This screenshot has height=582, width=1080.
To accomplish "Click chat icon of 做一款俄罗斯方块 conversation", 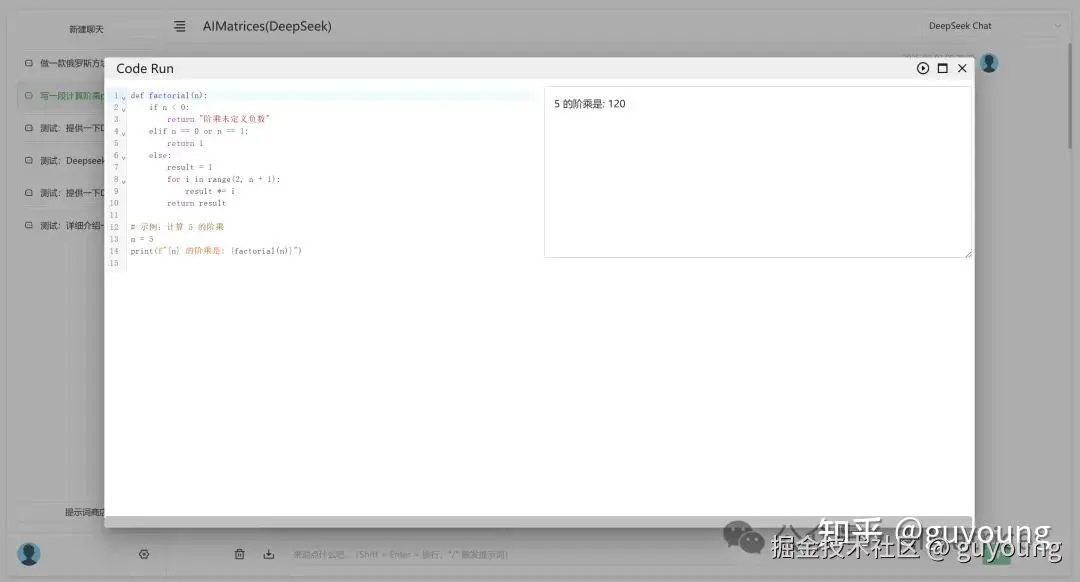I will click(x=29, y=63).
